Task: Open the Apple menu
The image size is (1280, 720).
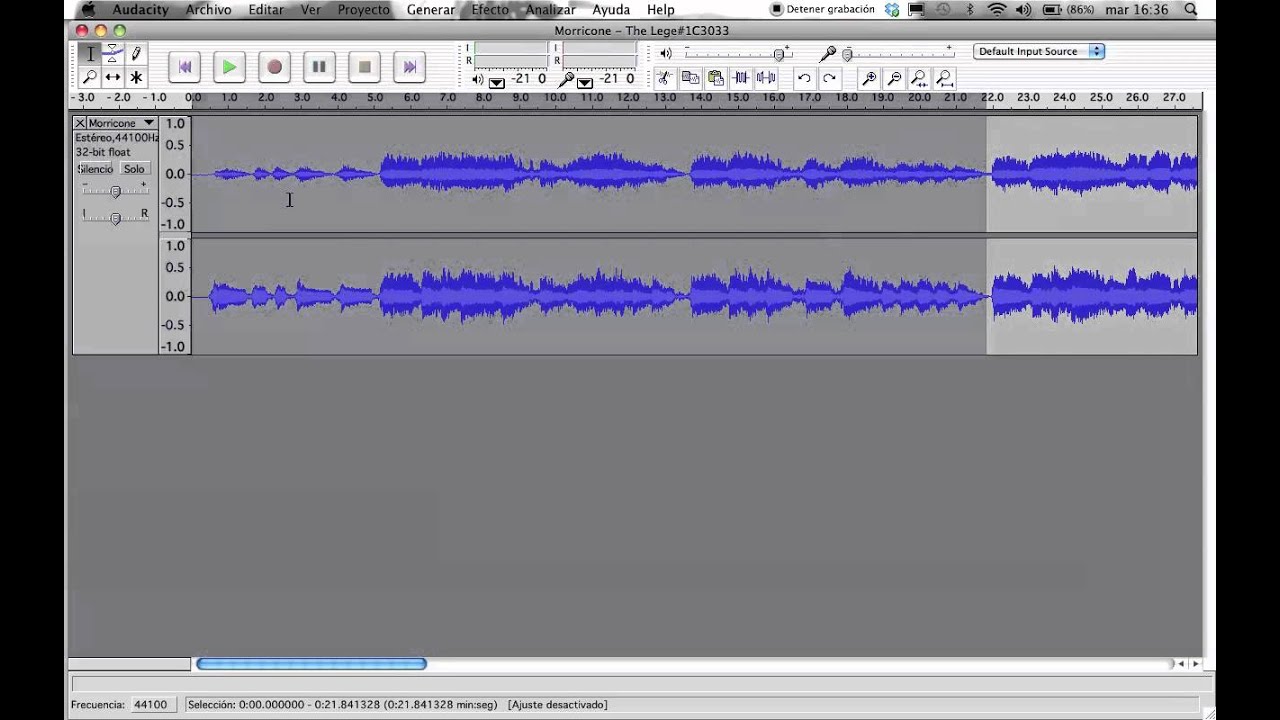Action: coord(88,10)
